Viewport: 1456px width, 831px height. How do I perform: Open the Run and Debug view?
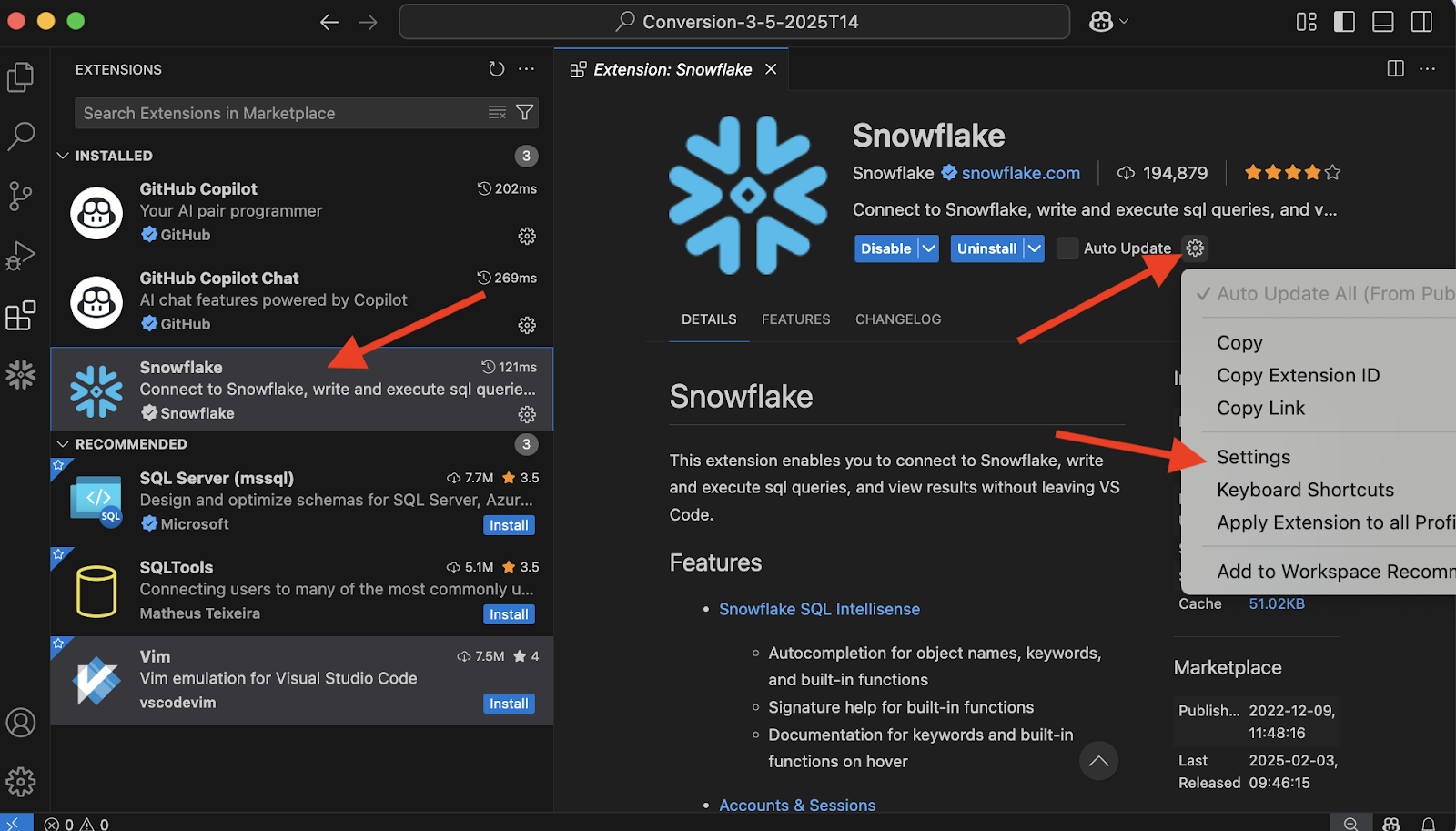[x=21, y=256]
